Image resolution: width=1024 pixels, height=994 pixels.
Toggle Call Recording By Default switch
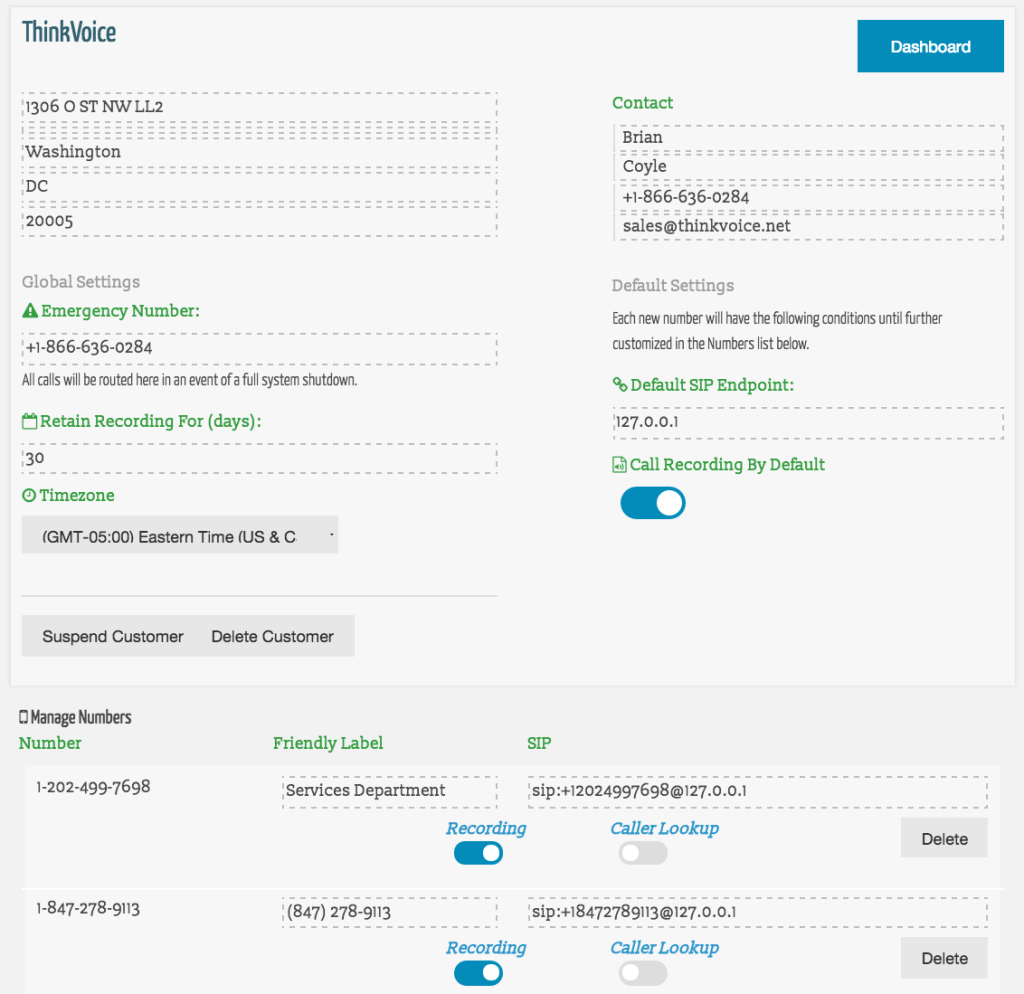[652, 503]
